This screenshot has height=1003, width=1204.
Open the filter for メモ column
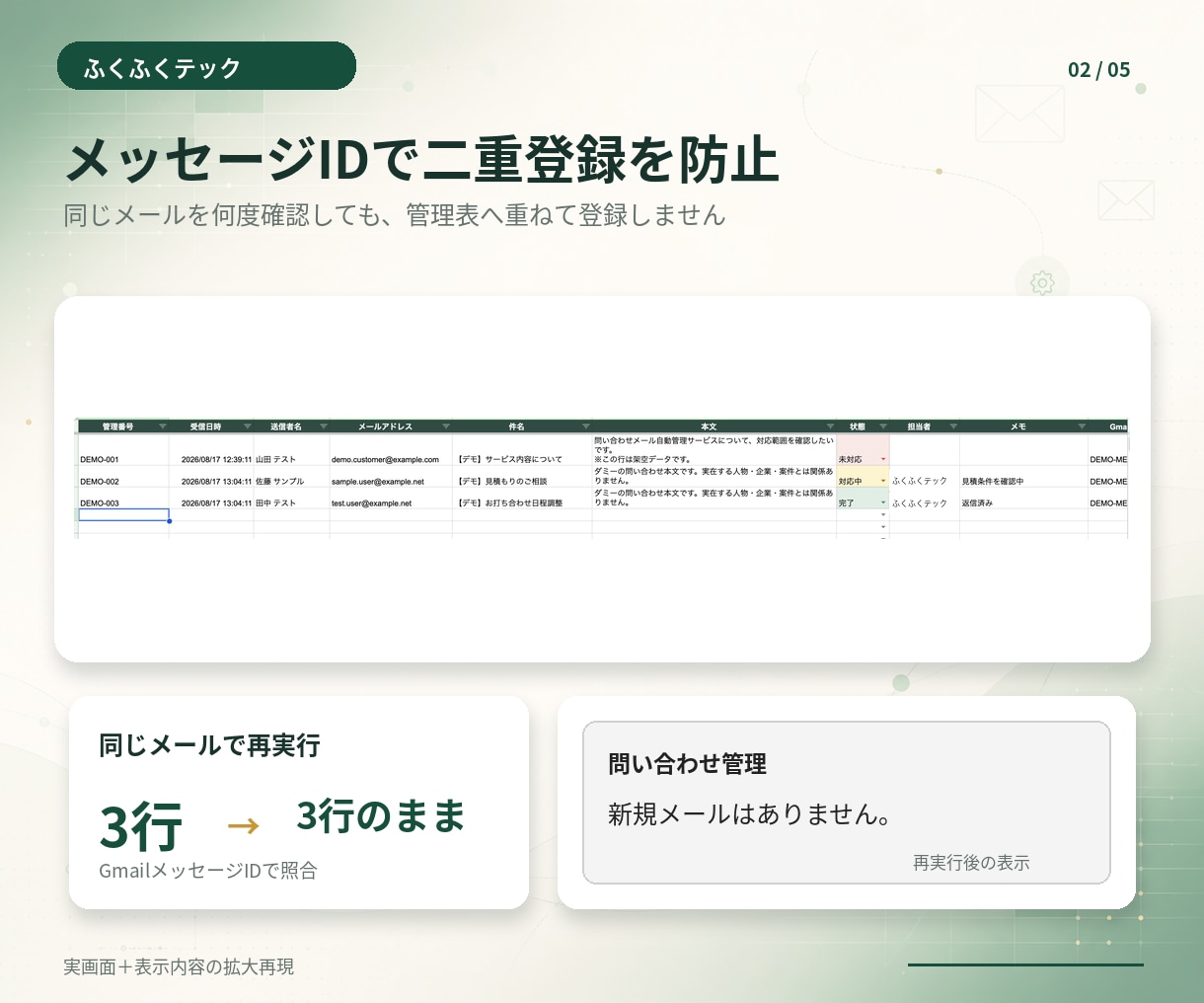tap(1082, 426)
